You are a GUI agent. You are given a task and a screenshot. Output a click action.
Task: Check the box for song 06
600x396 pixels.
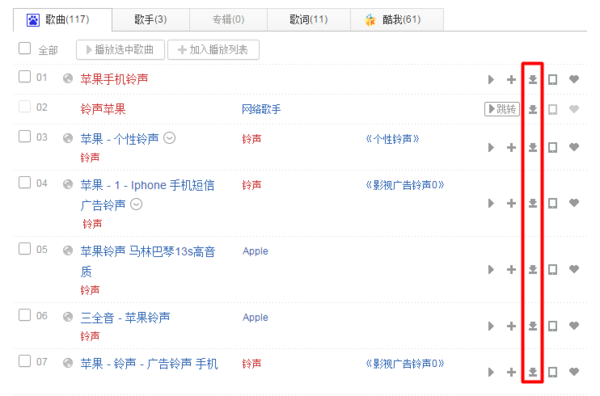pyautogui.click(x=25, y=315)
